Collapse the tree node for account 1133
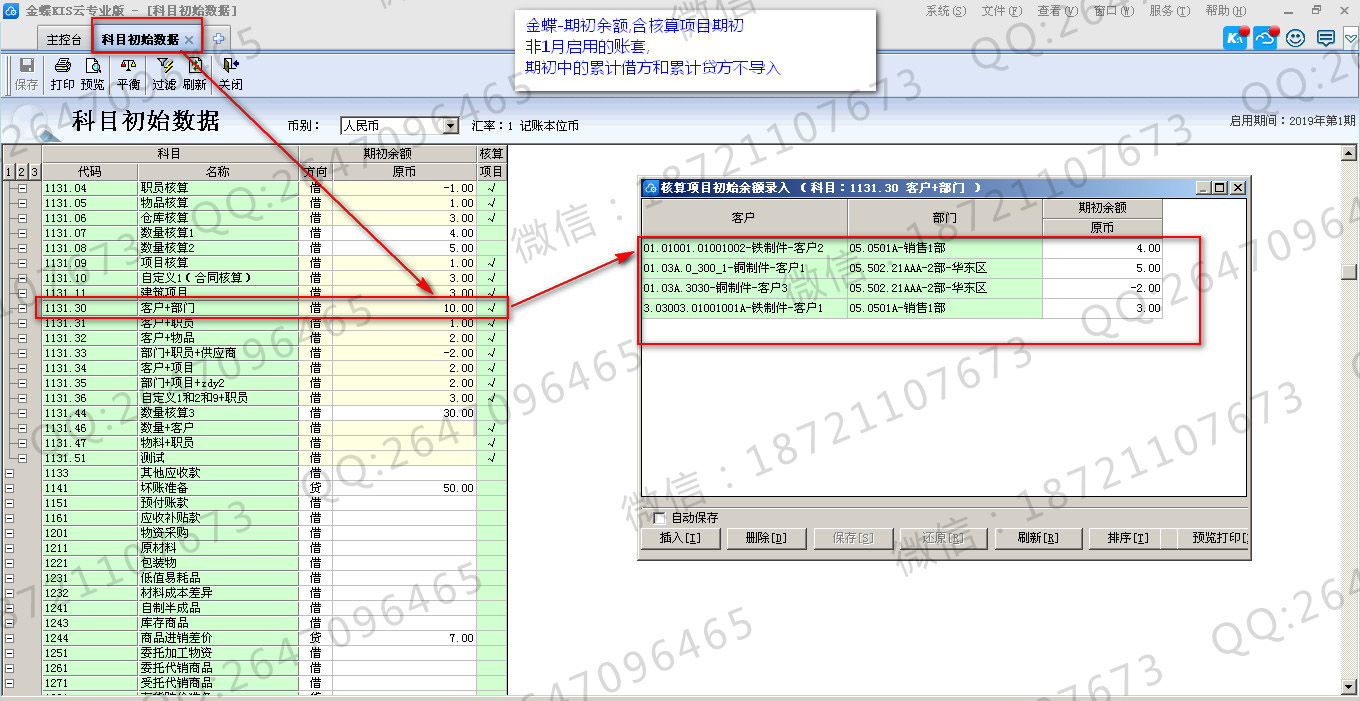 coord(11,473)
